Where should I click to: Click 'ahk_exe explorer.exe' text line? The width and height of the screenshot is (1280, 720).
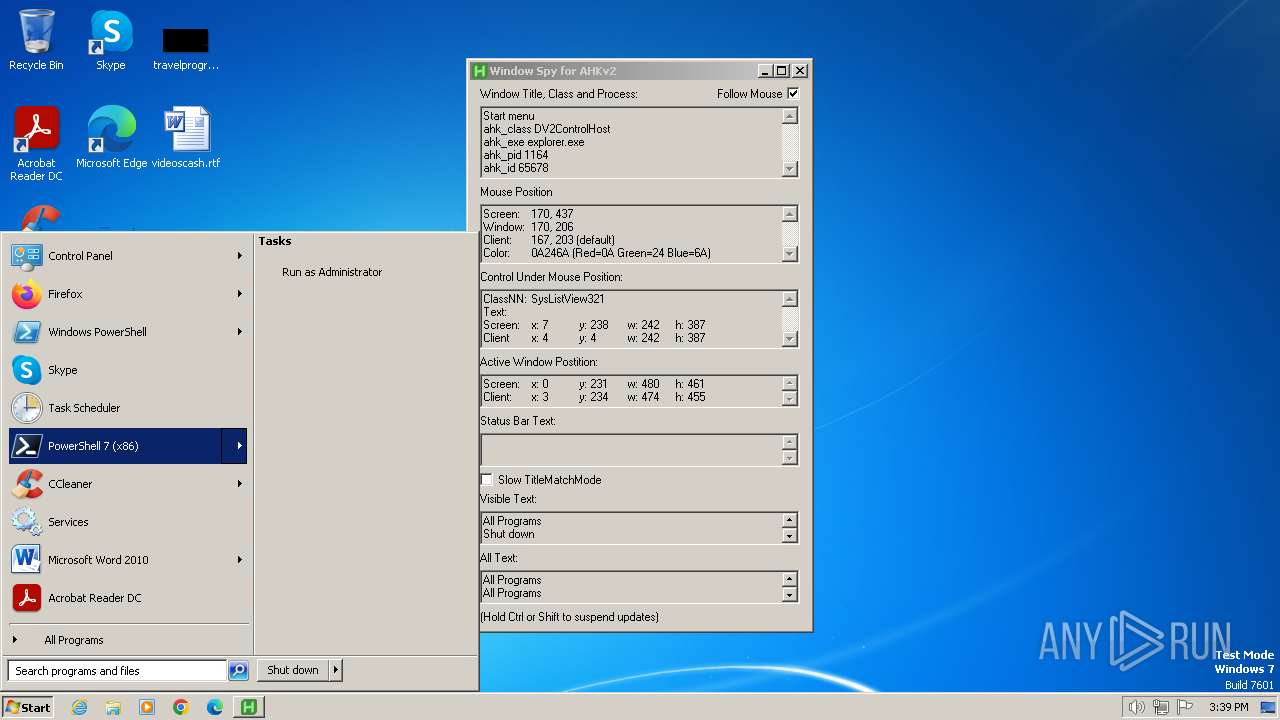[533, 142]
